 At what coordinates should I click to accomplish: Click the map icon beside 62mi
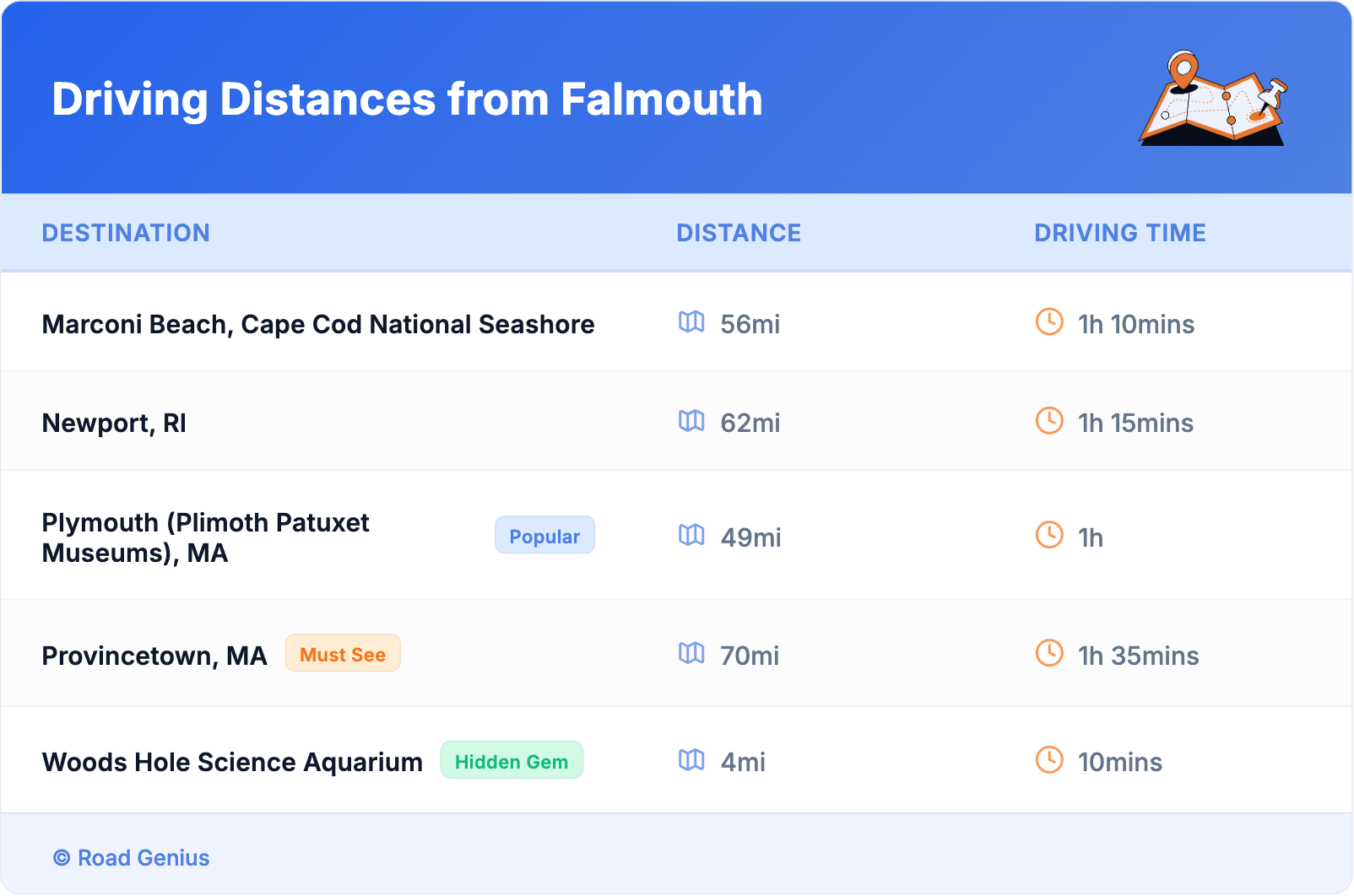pyautogui.click(x=691, y=421)
